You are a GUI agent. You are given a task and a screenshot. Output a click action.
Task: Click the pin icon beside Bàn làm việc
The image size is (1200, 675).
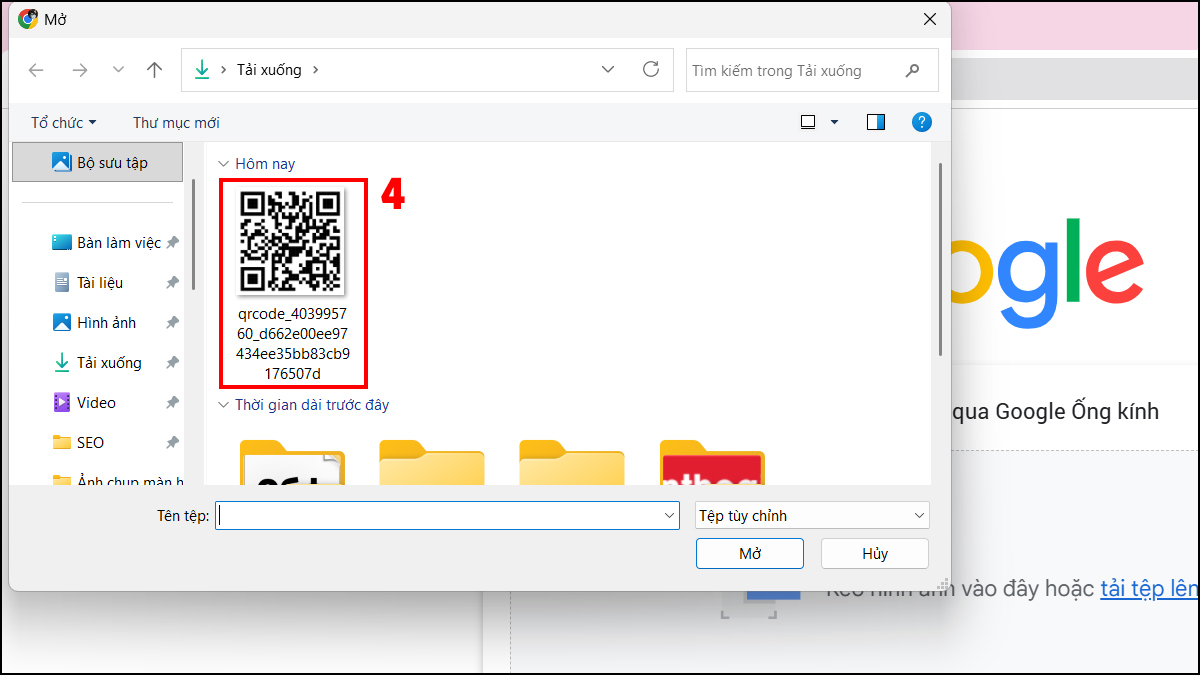172,243
